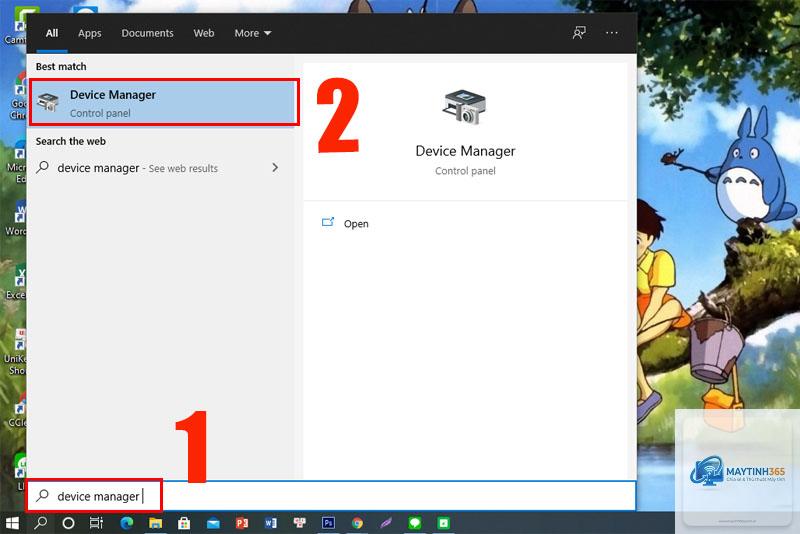The width and height of the screenshot is (800, 534).
Task: Launch Microsoft Edge from the taskbar
Action: (x=127, y=523)
